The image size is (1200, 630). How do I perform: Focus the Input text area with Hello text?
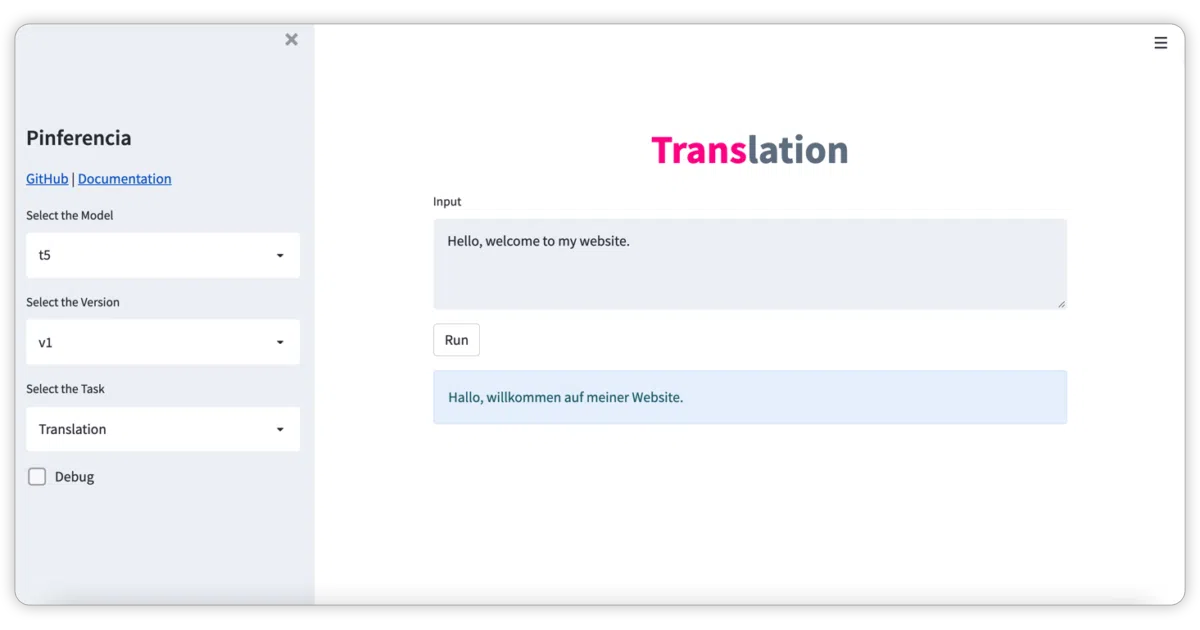(750, 264)
